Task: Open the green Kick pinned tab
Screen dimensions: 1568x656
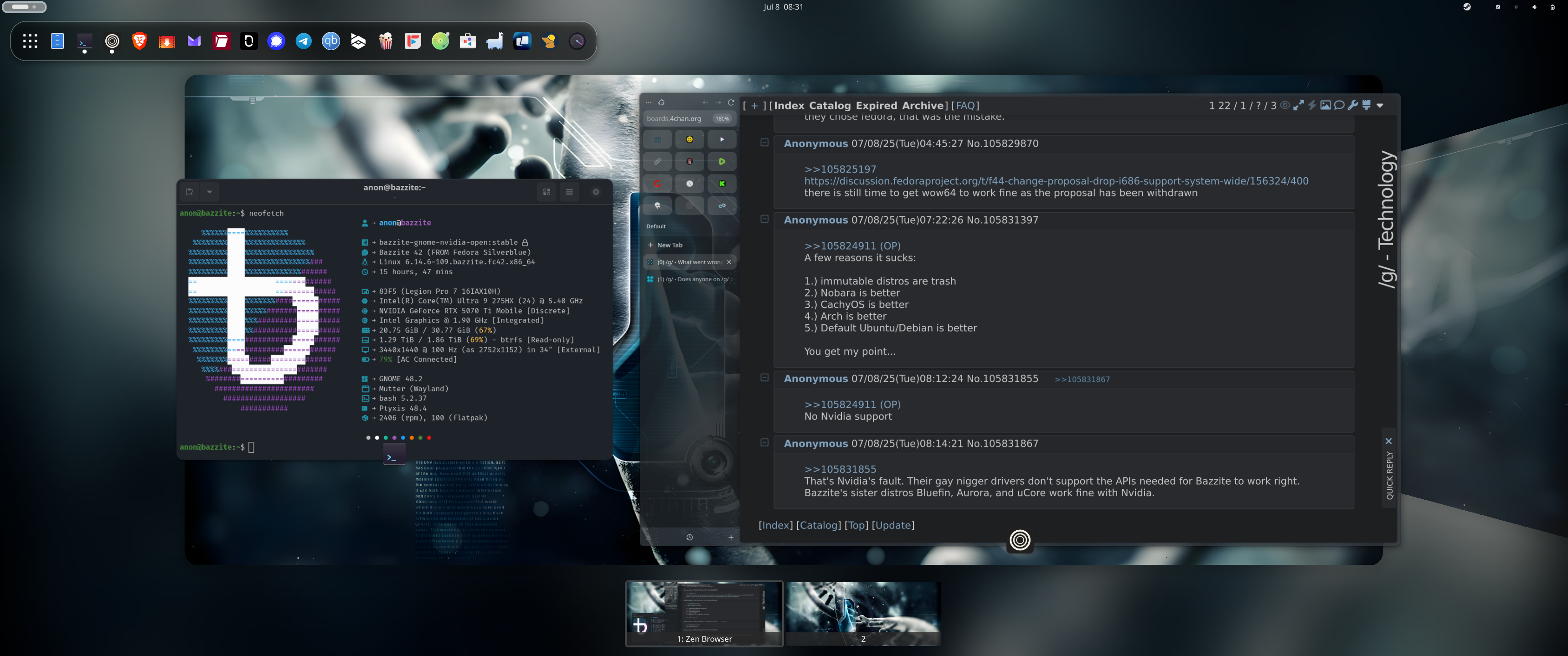Action: 722,184
